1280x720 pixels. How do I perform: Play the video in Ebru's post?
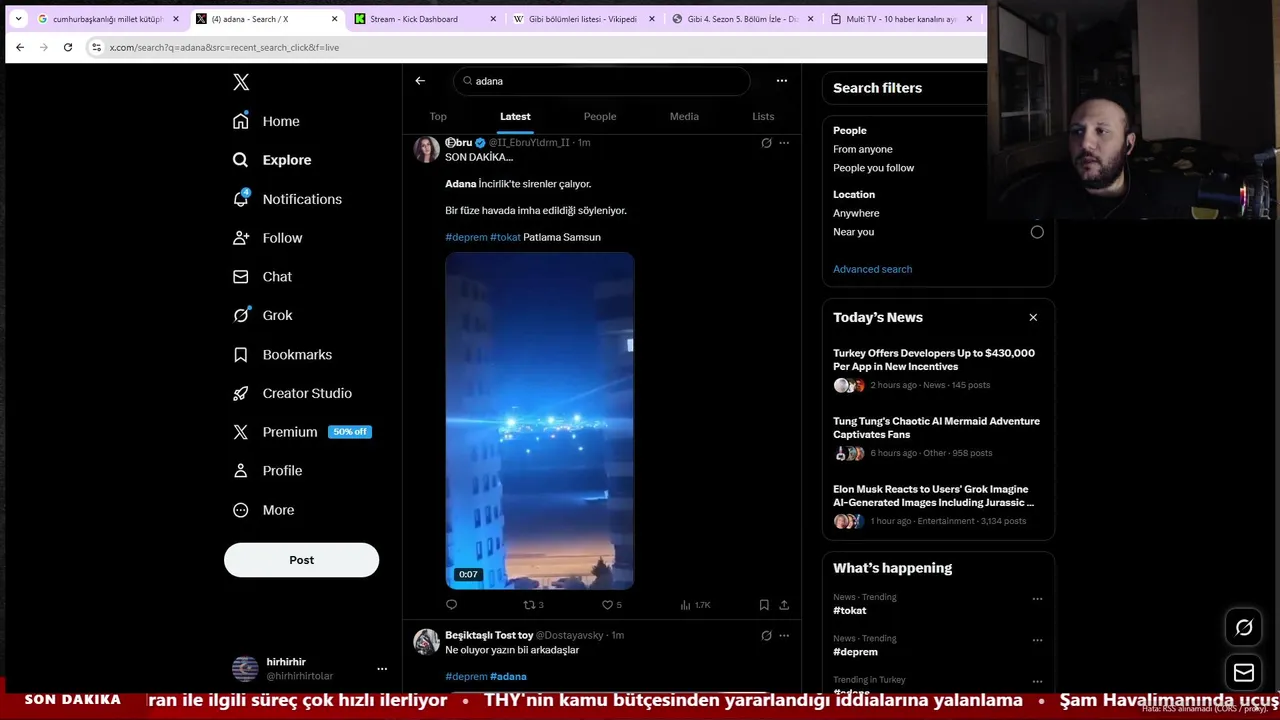click(540, 421)
